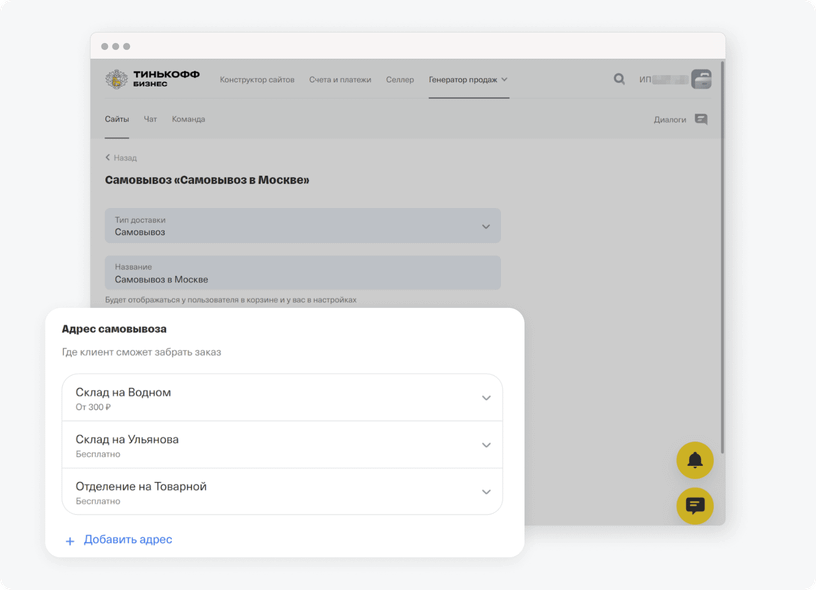
Task: Edit the Название field Самовывоз в Москве
Action: (x=303, y=273)
